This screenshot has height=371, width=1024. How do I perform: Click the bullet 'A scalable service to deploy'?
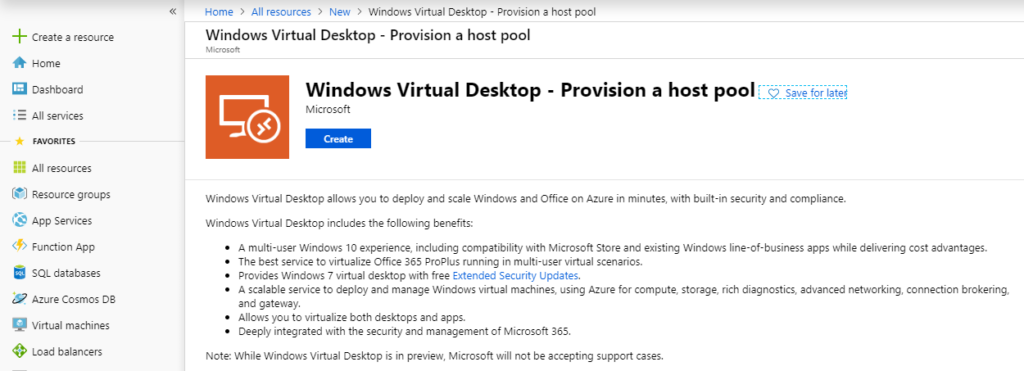tap(624, 296)
